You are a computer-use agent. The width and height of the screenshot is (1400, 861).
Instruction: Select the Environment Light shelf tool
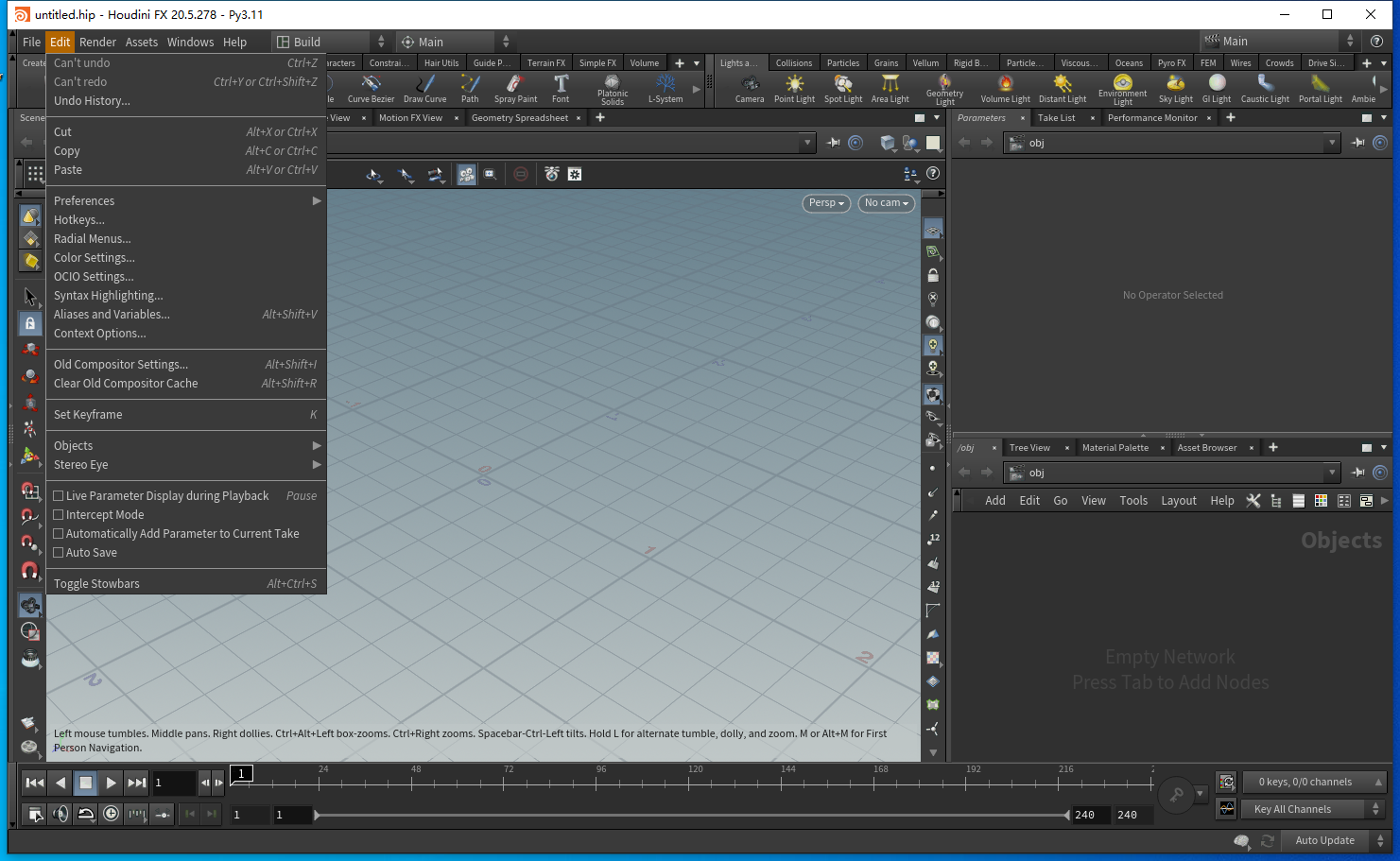1122,89
